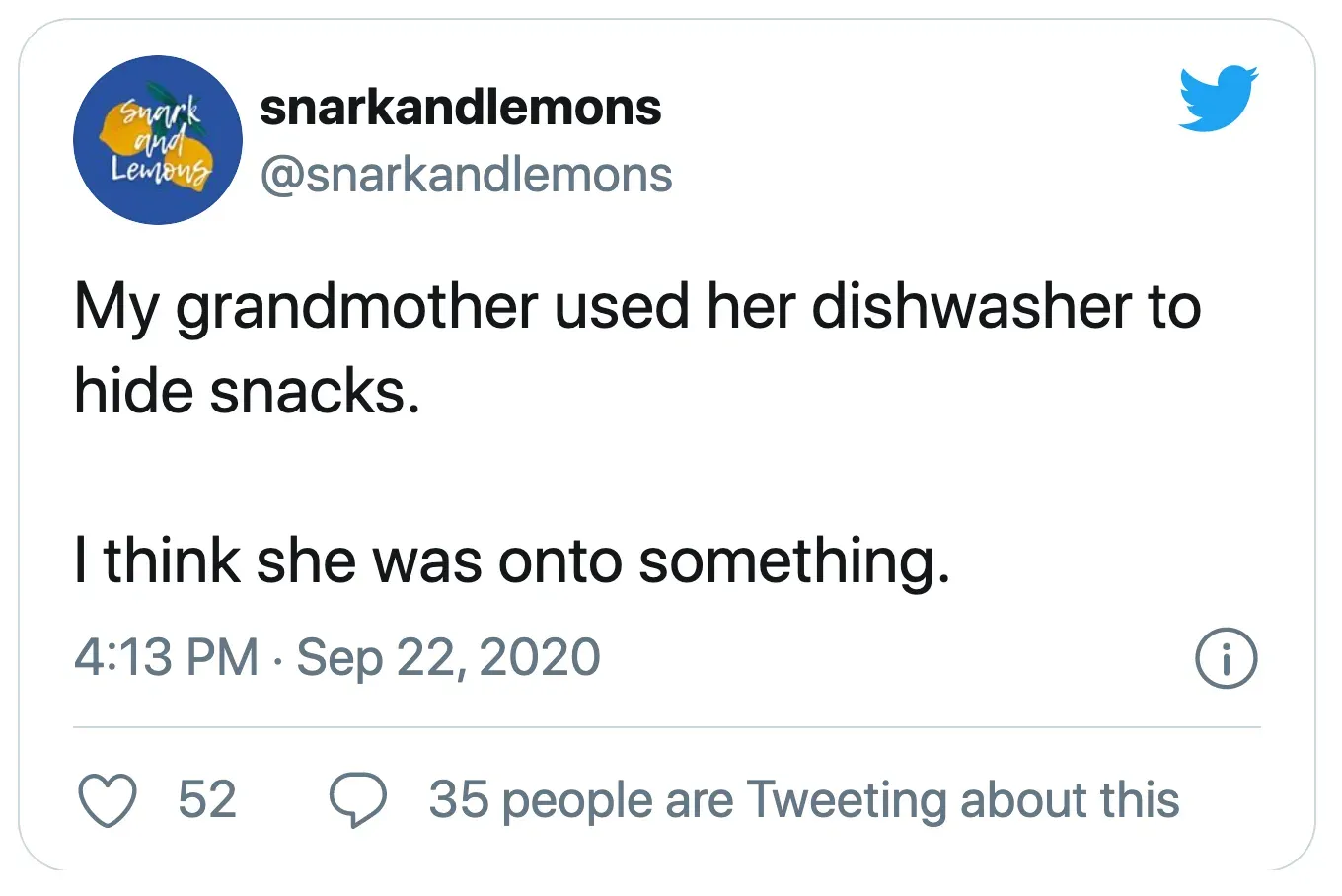Screen dimensions: 1342x896
Task: Click the word "dishwasher" in the tweet
Action: pyautogui.click(x=971, y=306)
